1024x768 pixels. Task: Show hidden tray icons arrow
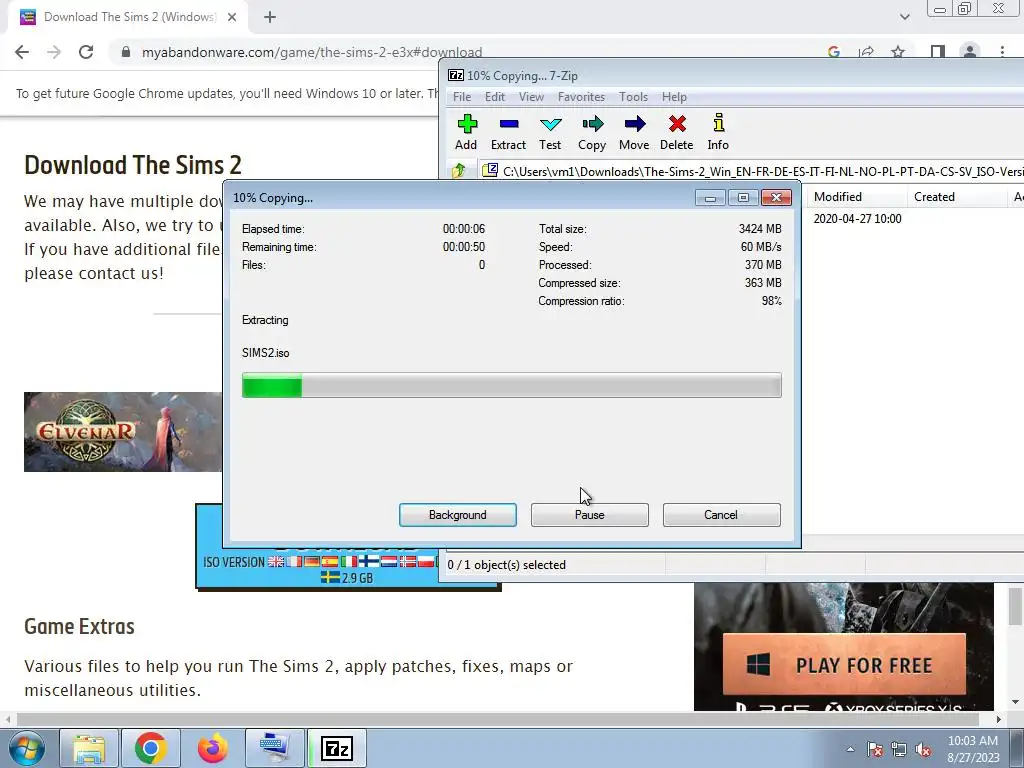[850, 749]
